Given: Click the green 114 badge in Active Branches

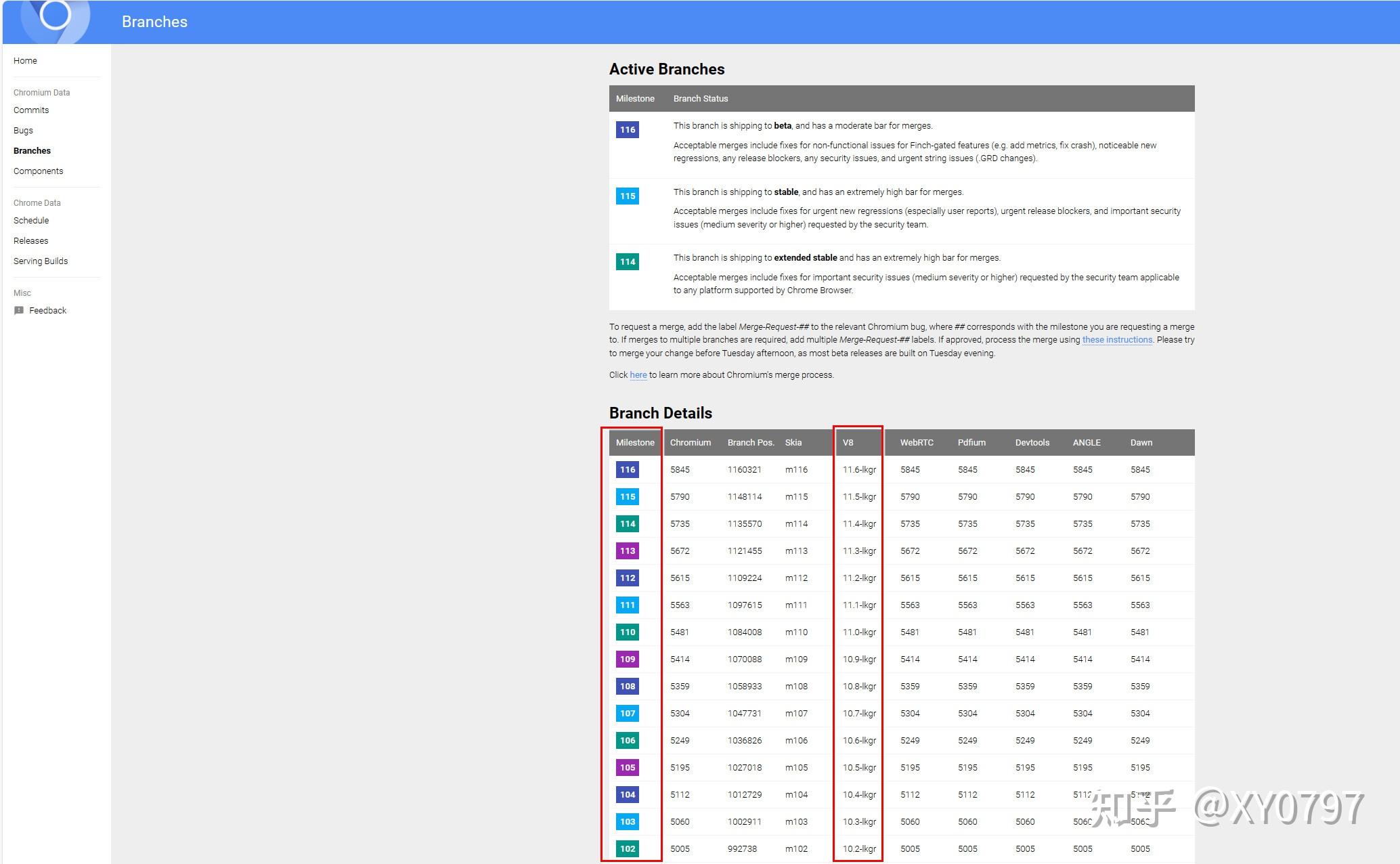Looking at the screenshot, I should point(627,262).
